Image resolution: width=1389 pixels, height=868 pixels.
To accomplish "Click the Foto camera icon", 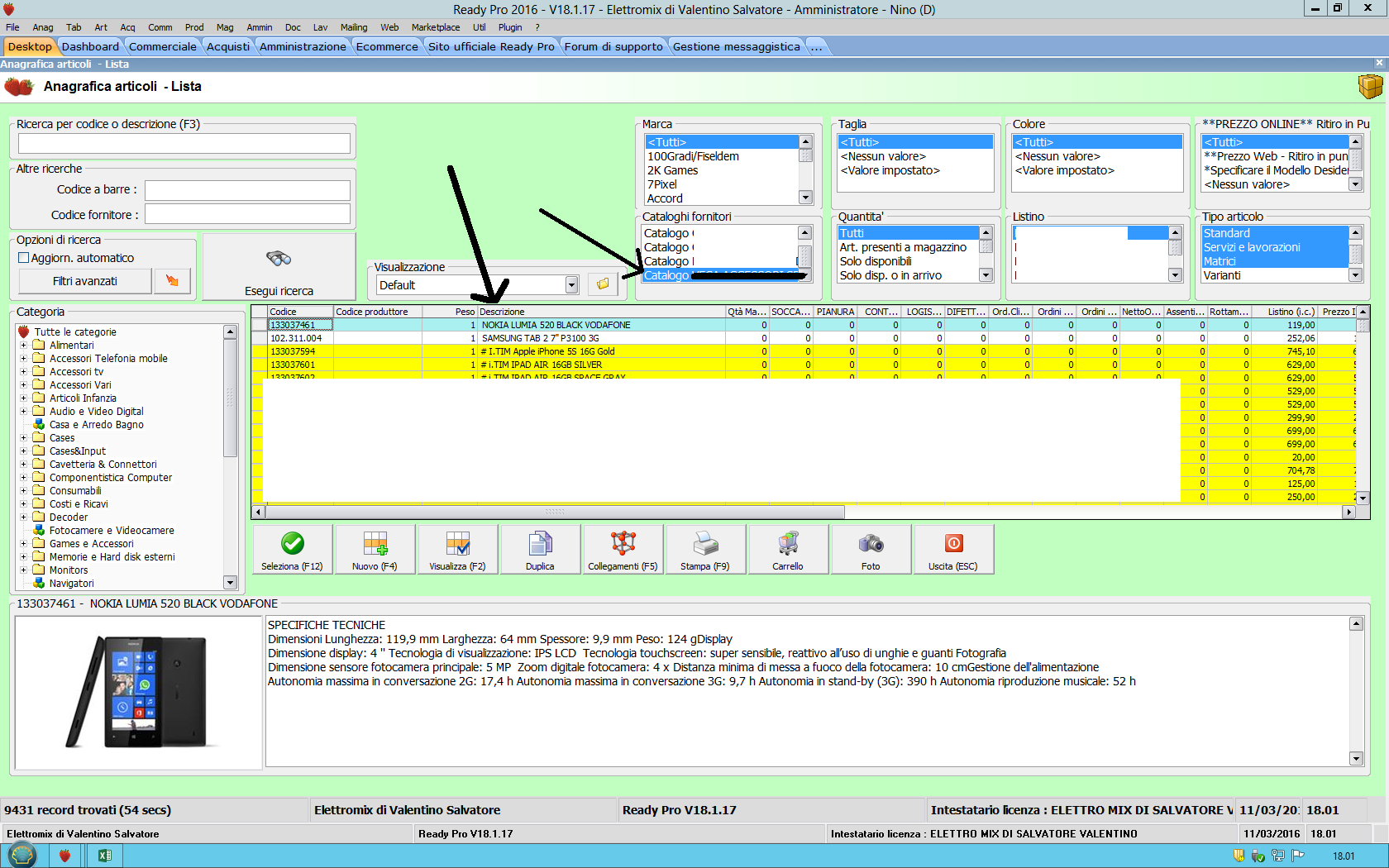I will click(x=871, y=544).
